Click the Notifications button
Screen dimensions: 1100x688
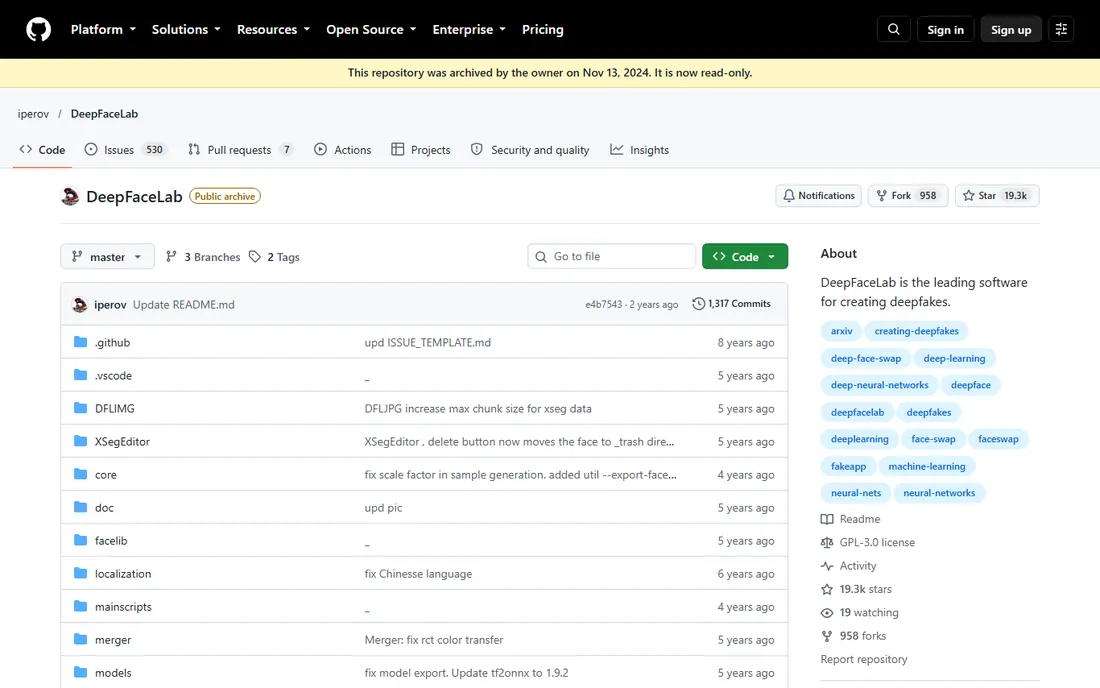pyautogui.click(x=818, y=196)
